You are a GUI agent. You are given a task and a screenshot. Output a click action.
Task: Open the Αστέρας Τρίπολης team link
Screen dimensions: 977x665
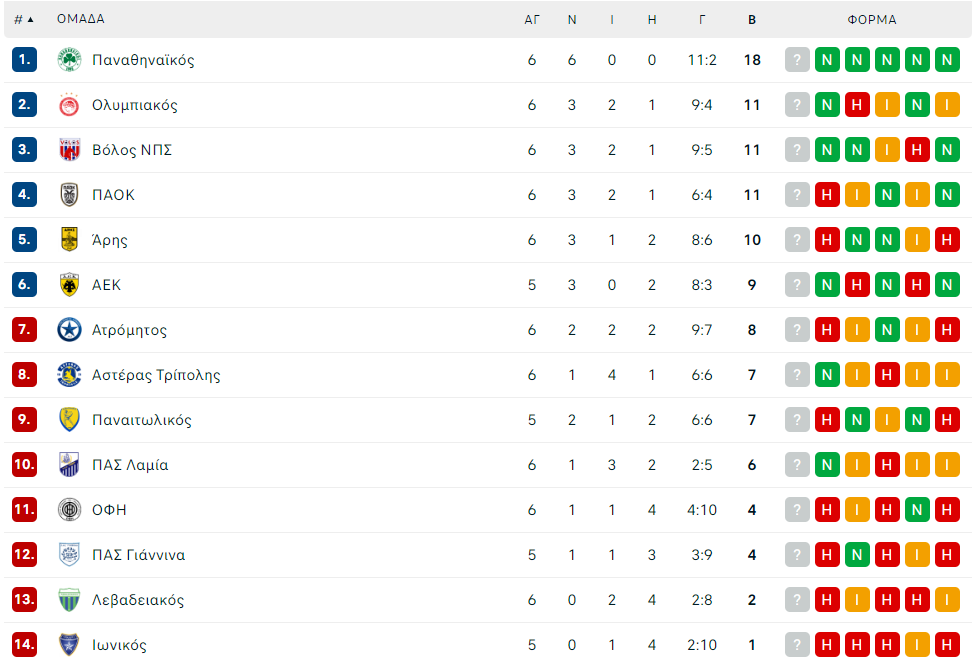(156, 375)
